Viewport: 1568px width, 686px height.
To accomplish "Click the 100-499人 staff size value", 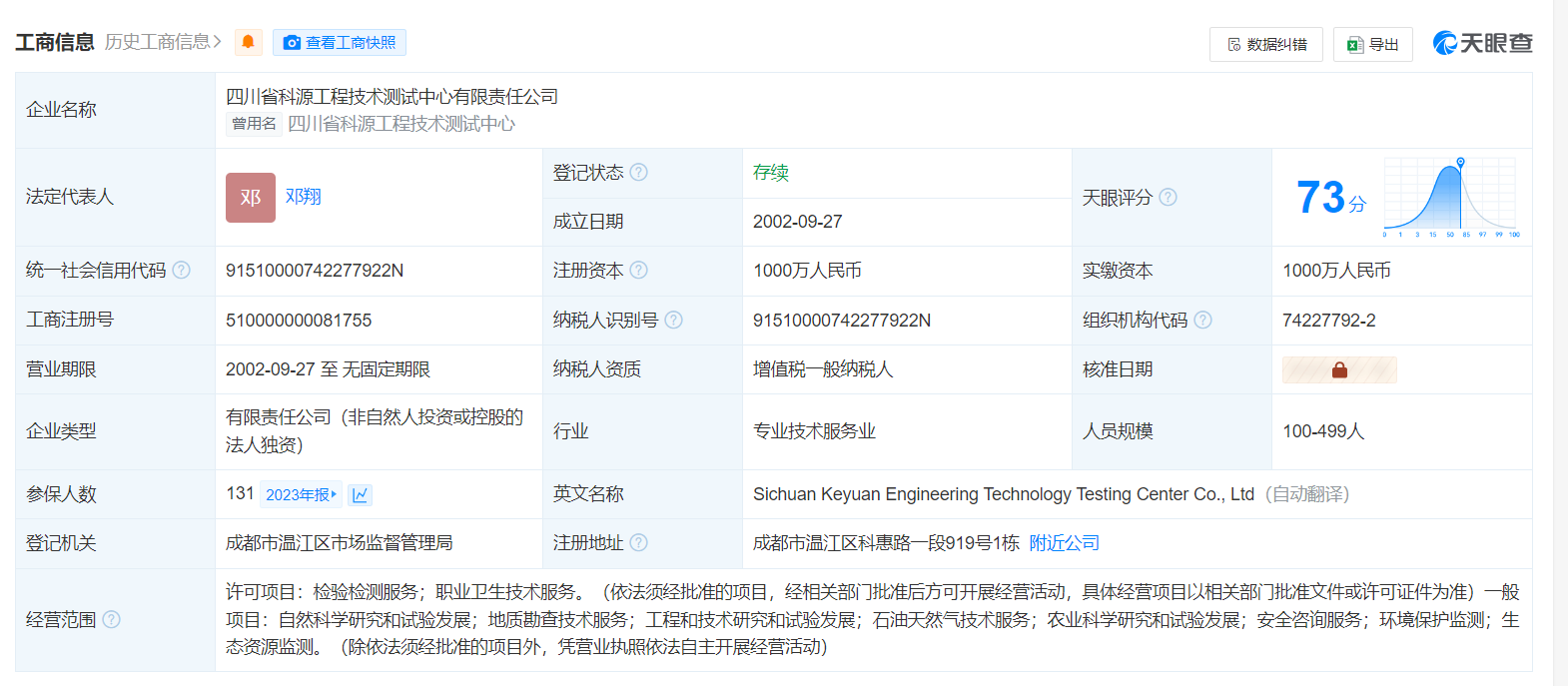I will (1323, 431).
